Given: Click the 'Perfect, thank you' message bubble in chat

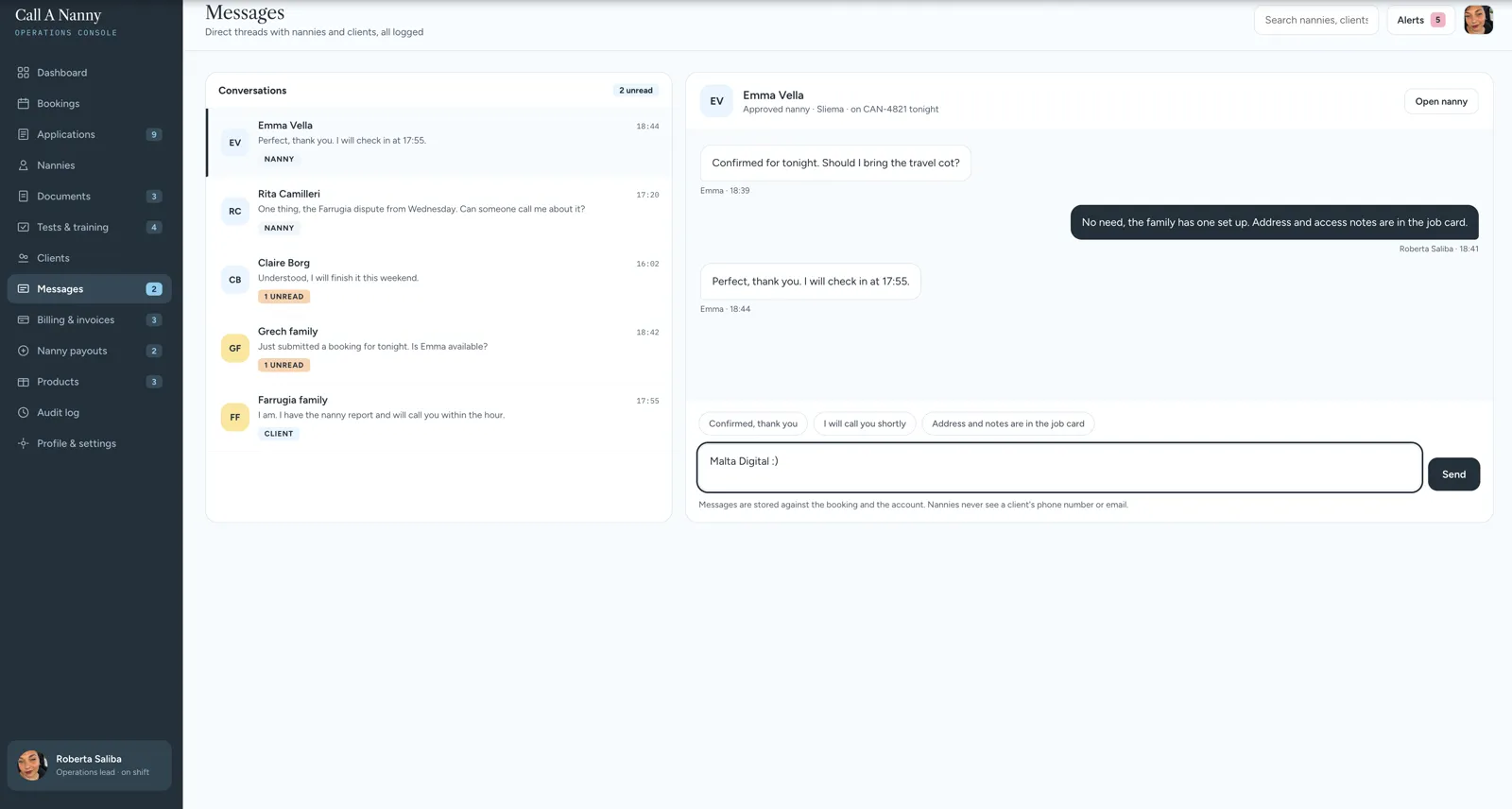Looking at the screenshot, I should coord(811,282).
